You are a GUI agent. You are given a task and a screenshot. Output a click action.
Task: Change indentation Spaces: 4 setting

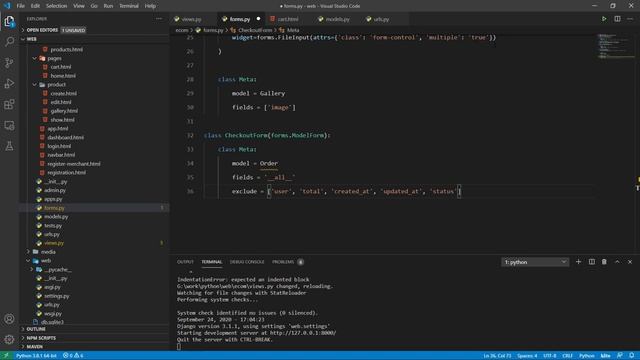527,356
